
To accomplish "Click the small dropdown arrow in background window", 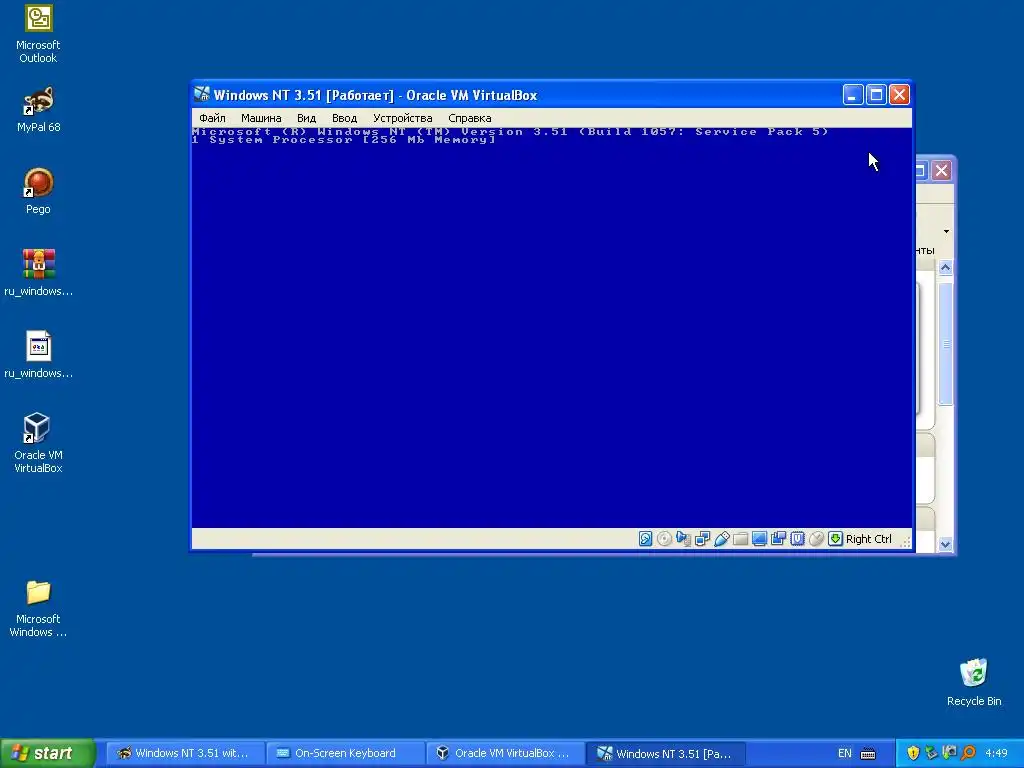I will click(946, 231).
